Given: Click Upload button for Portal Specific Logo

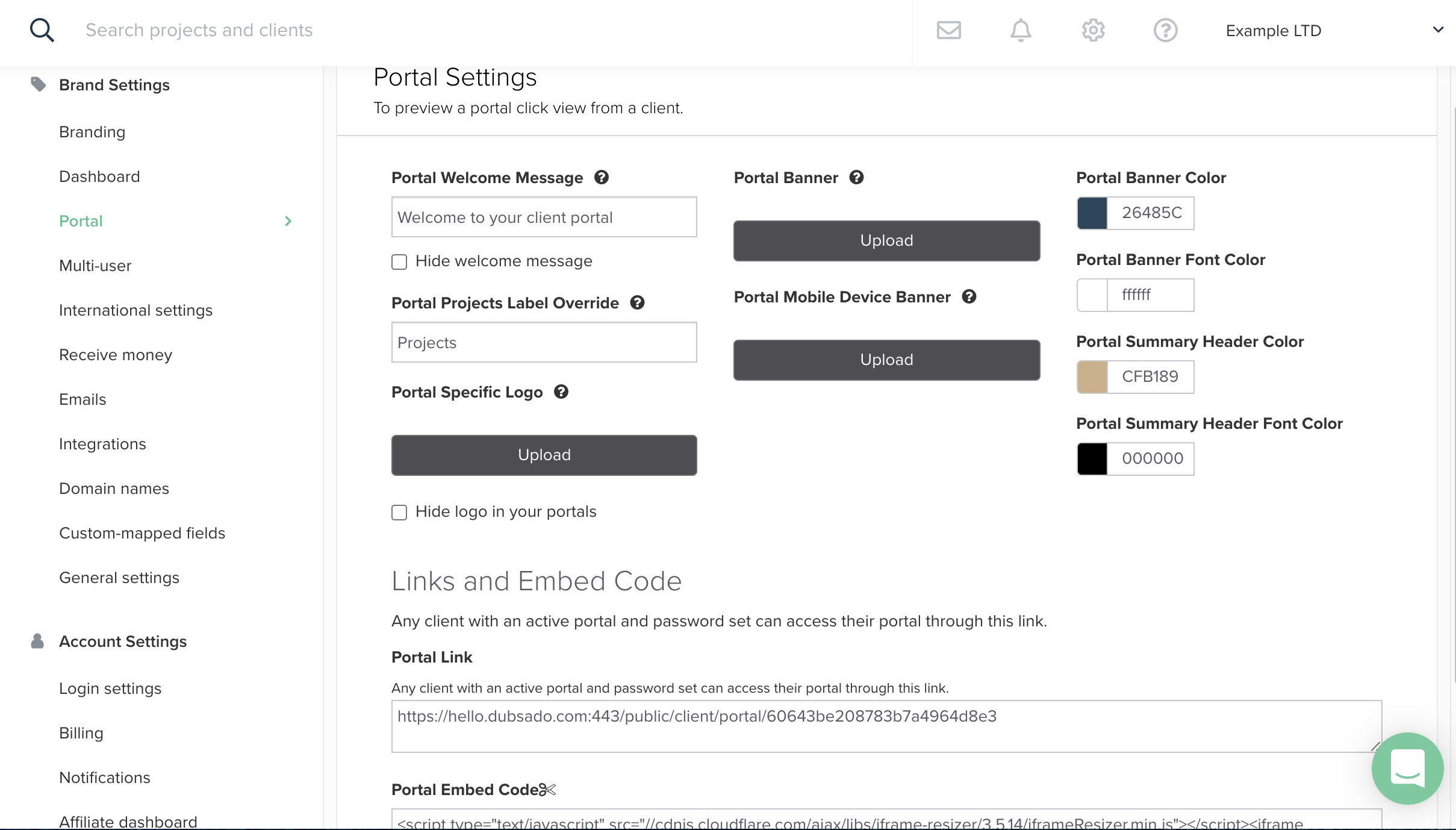Looking at the screenshot, I should [x=544, y=455].
